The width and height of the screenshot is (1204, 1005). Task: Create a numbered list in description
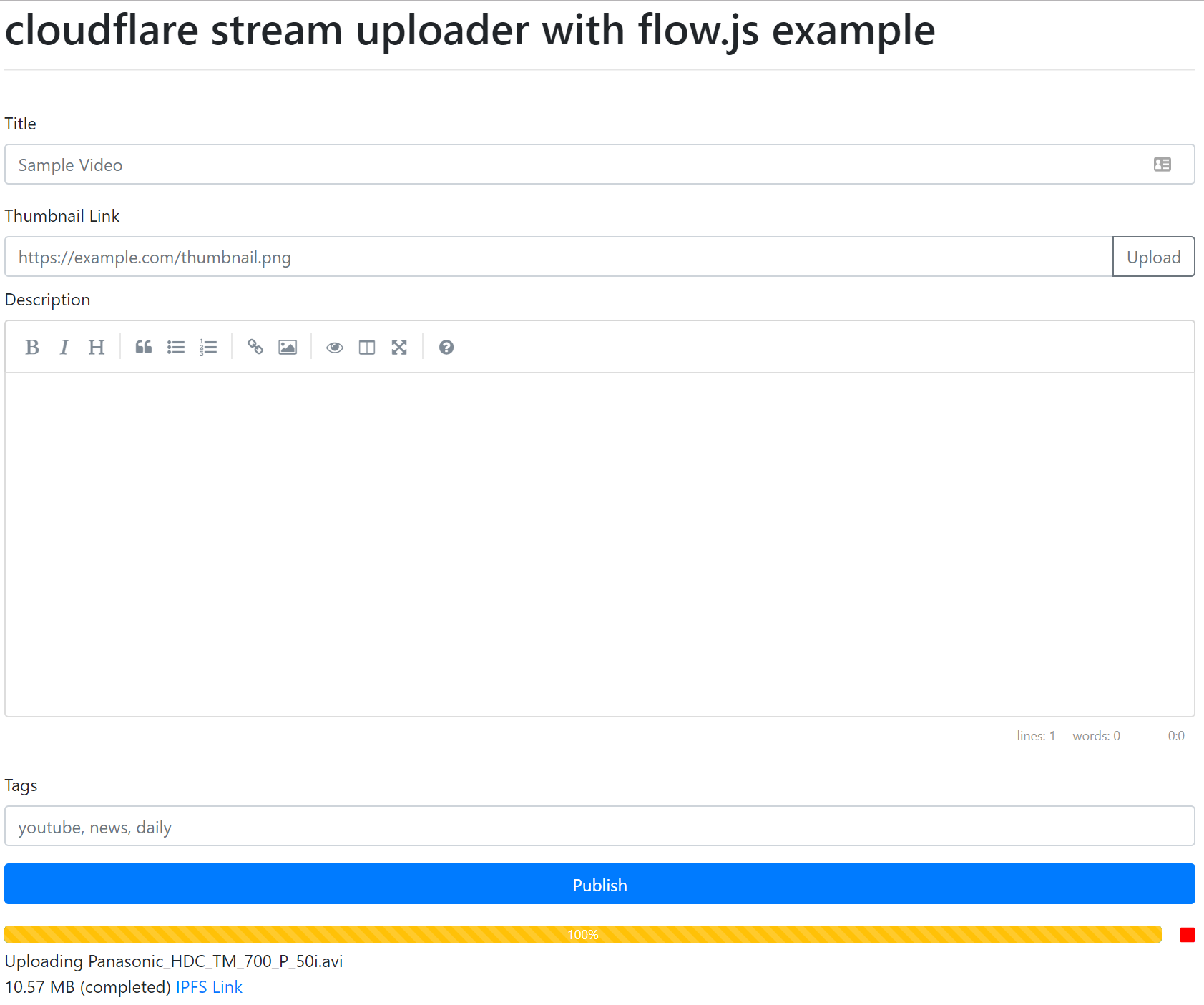click(x=208, y=348)
